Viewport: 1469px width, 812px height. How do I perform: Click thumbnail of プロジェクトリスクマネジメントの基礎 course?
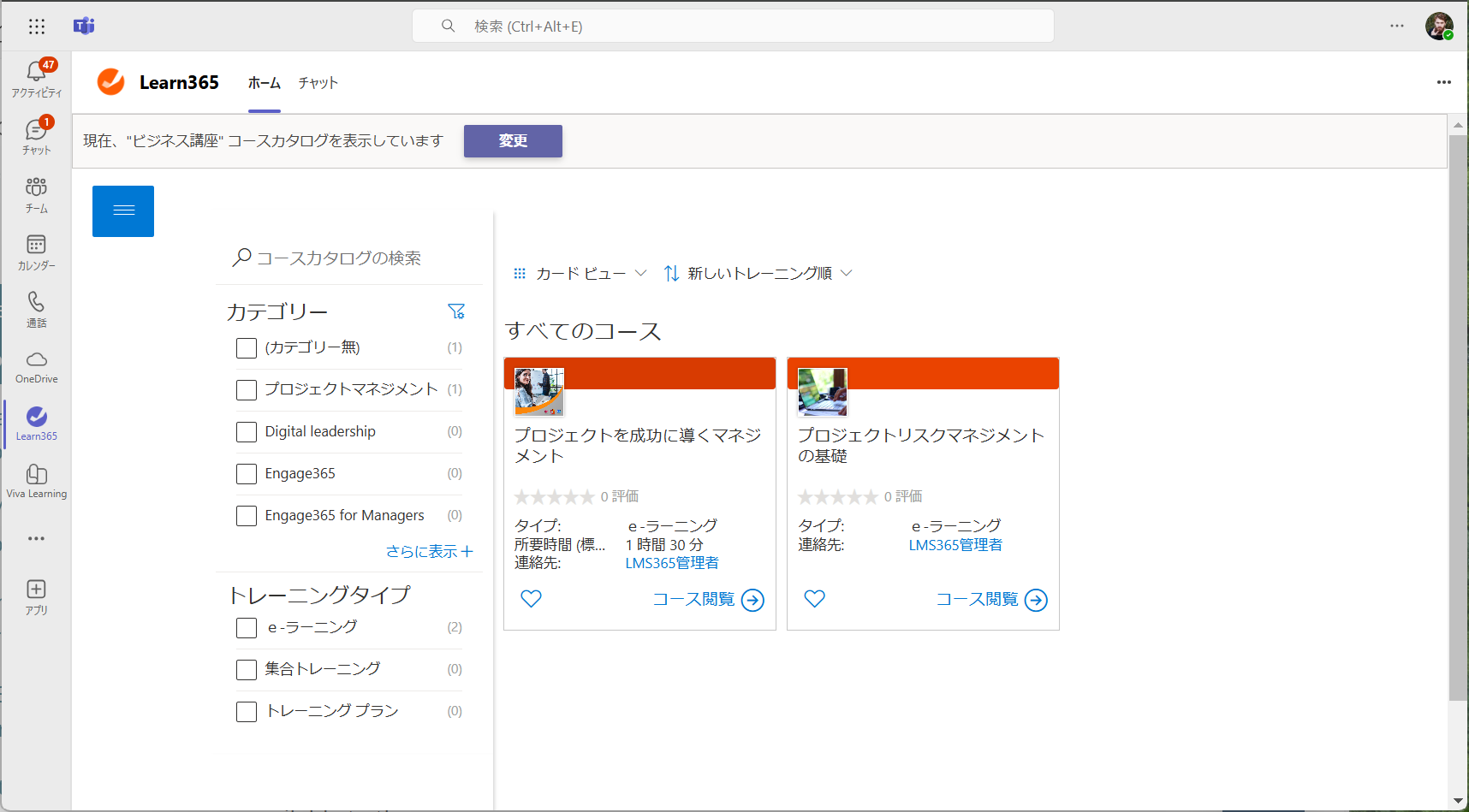point(823,392)
